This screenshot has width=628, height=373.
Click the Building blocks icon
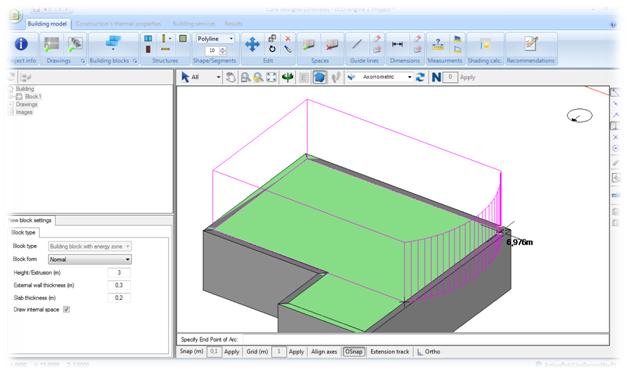click(x=113, y=42)
